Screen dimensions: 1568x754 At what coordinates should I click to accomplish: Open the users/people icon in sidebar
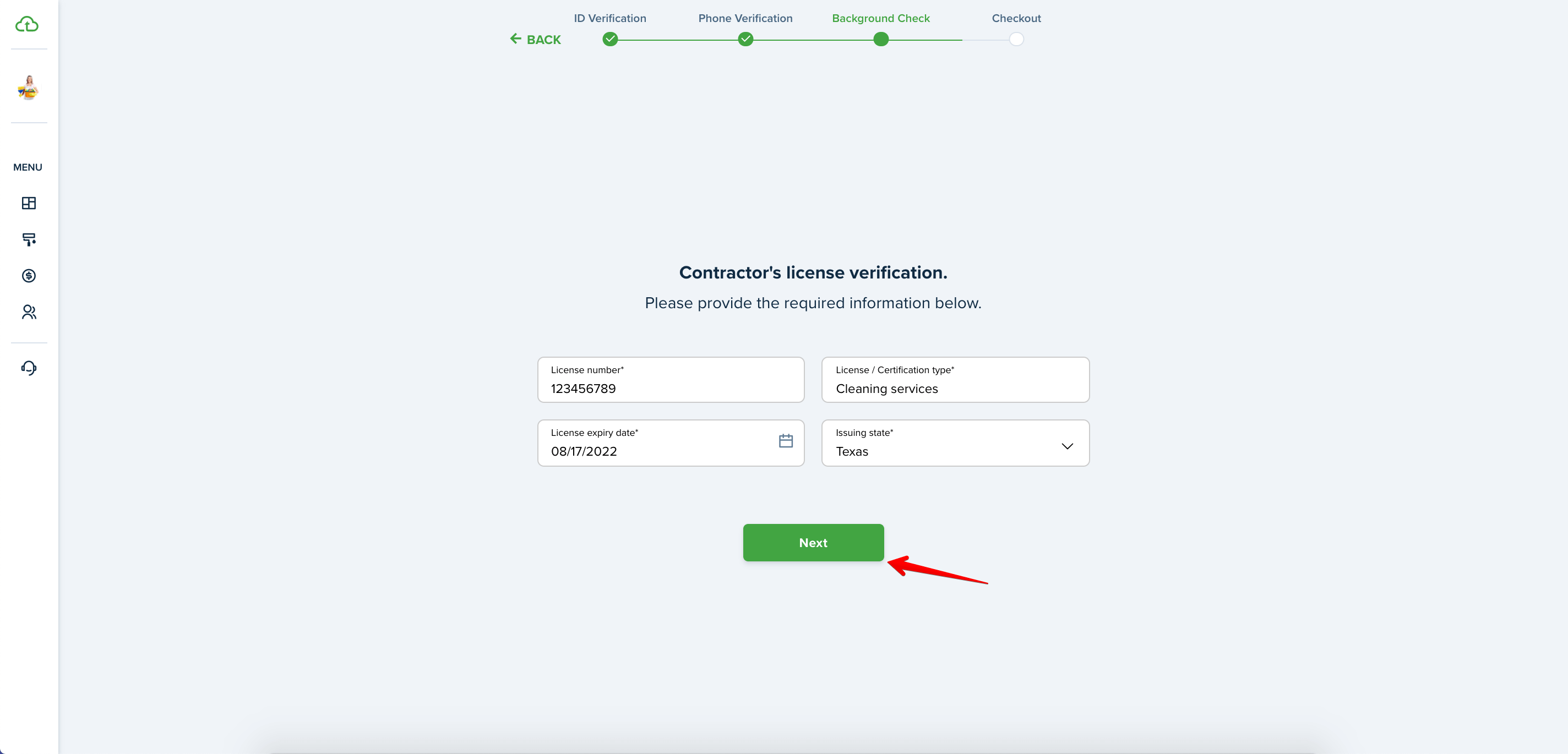click(29, 312)
